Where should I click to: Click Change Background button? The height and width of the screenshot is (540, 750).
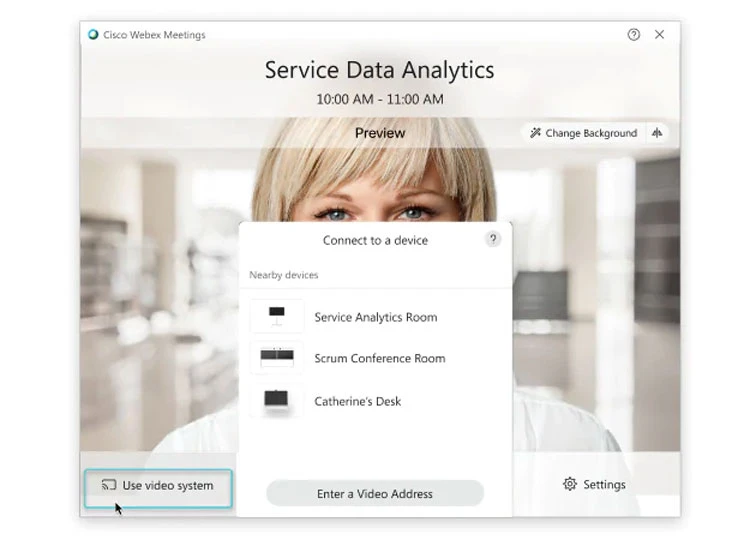[584, 133]
